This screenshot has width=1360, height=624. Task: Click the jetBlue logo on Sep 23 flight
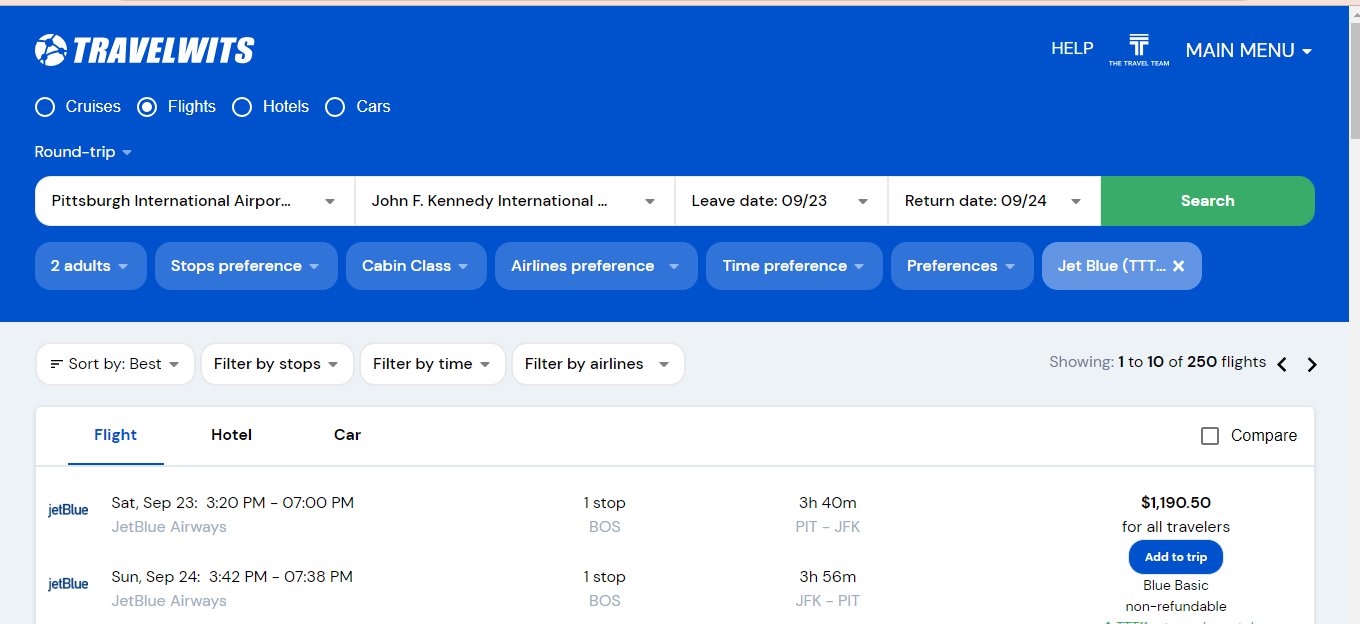click(x=68, y=510)
